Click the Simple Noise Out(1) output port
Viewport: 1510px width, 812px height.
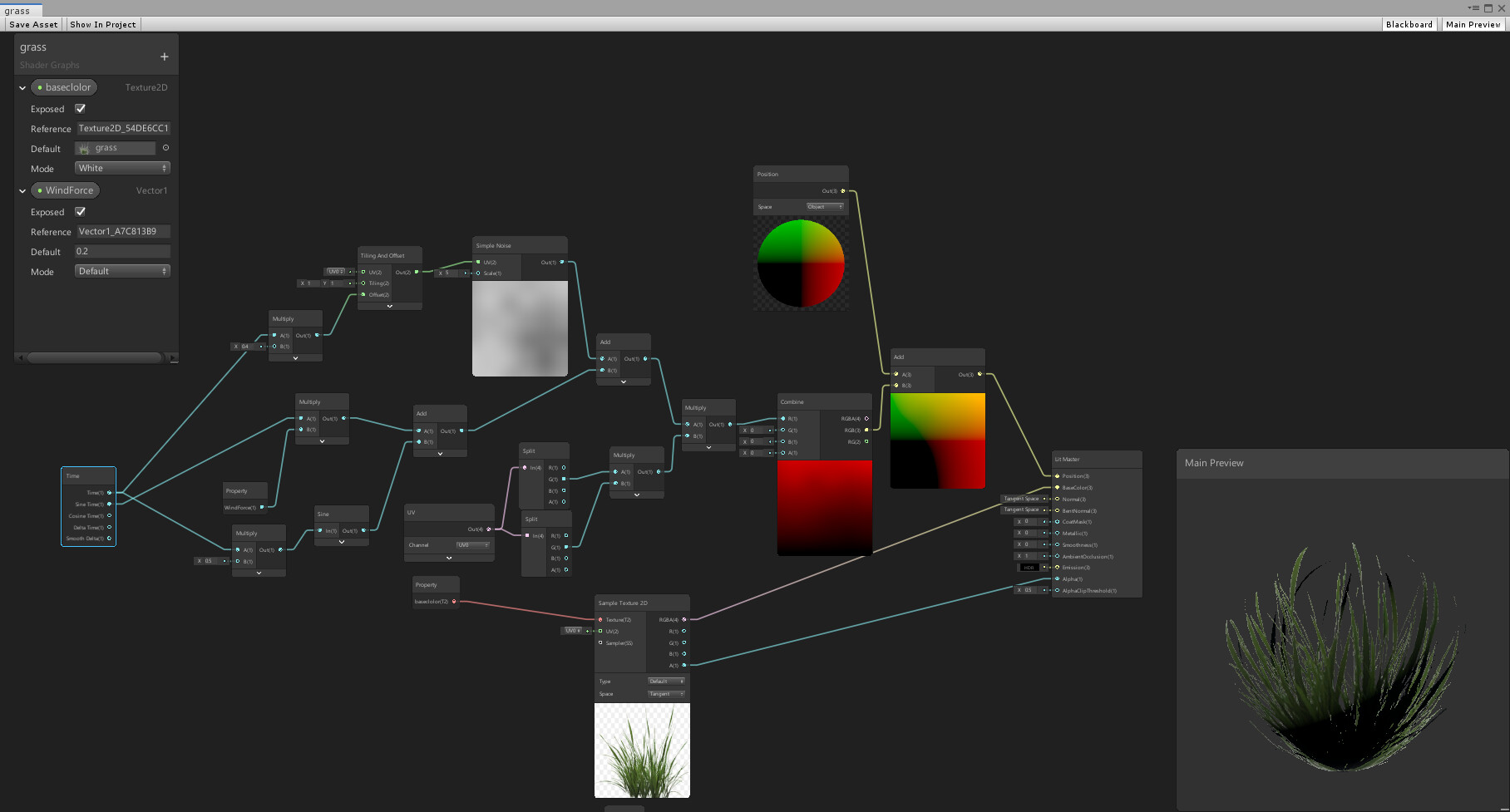point(562,262)
